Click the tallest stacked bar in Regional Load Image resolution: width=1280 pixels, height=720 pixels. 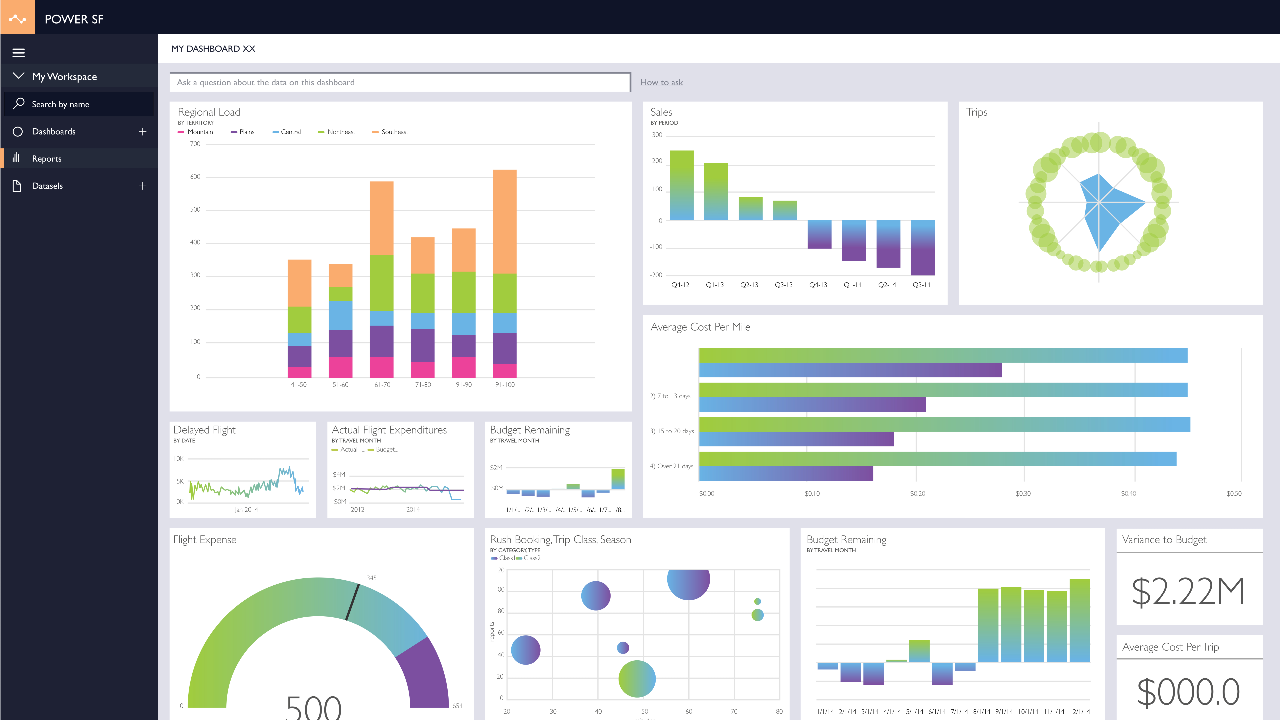tap(505, 274)
